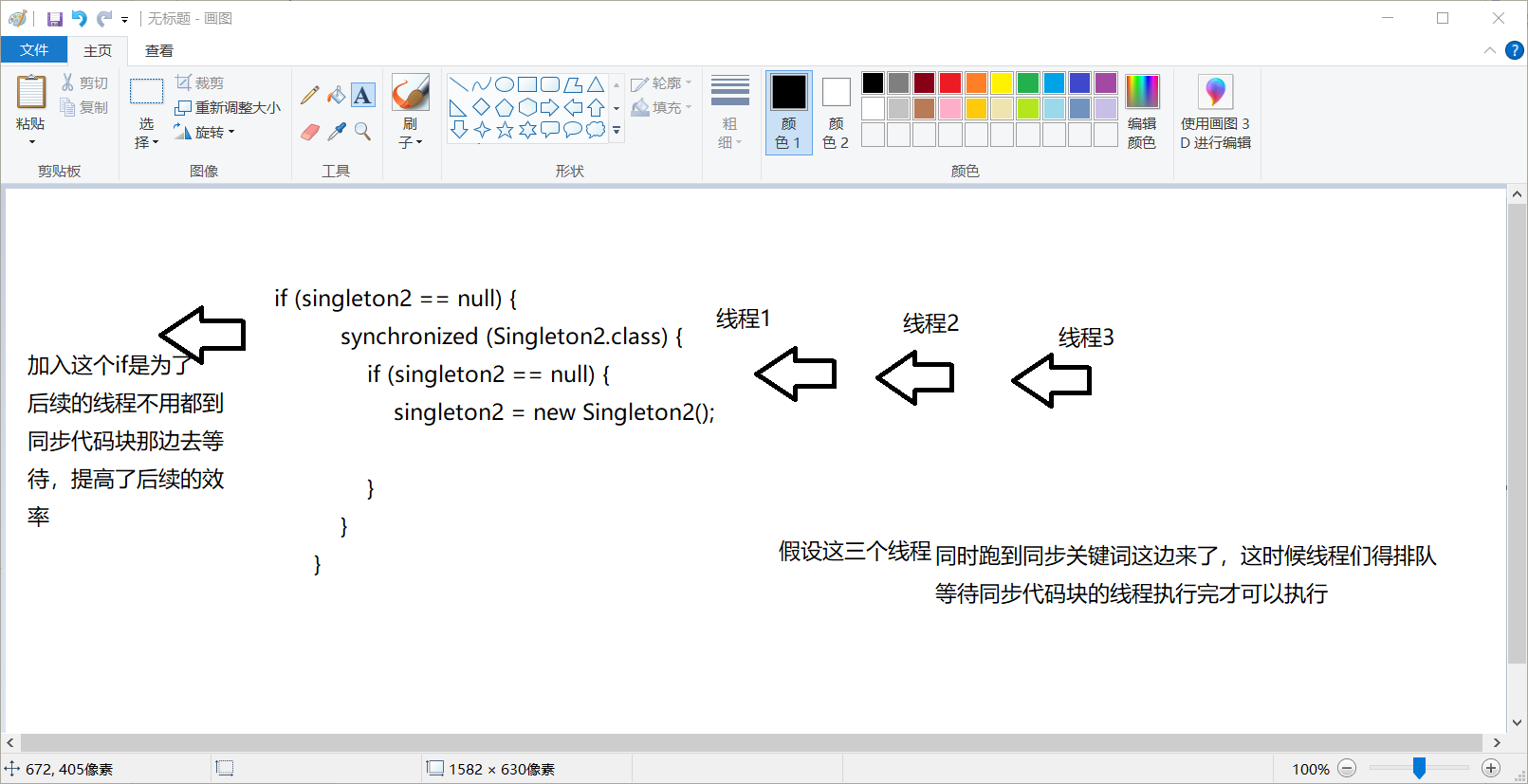The height and width of the screenshot is (784, 1528).
Task: Choose the Line shape
Action: point(458,84)
